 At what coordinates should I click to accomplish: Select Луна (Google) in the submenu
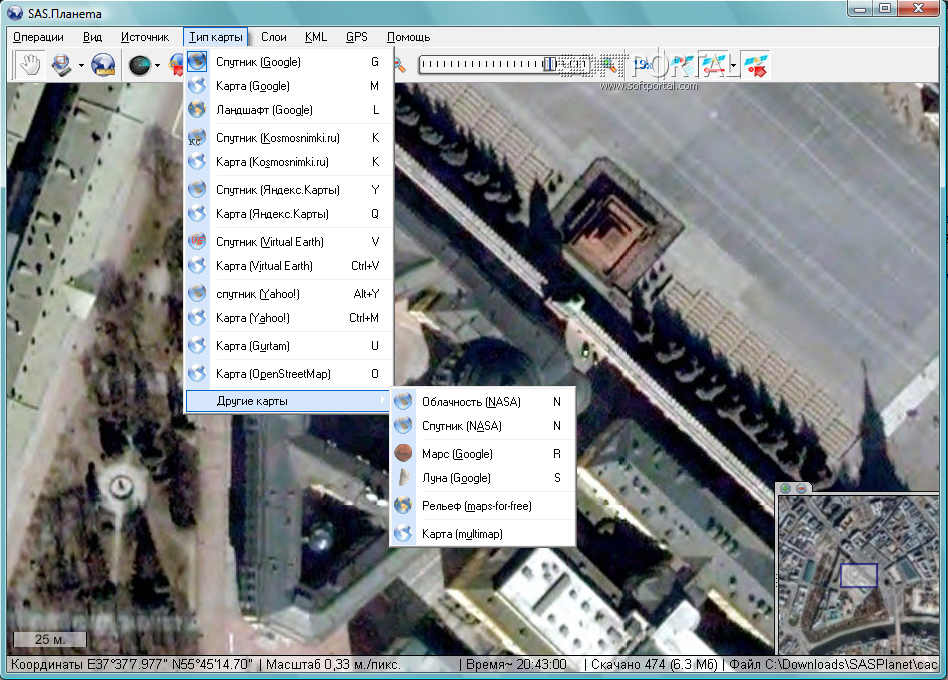point(456,478)
